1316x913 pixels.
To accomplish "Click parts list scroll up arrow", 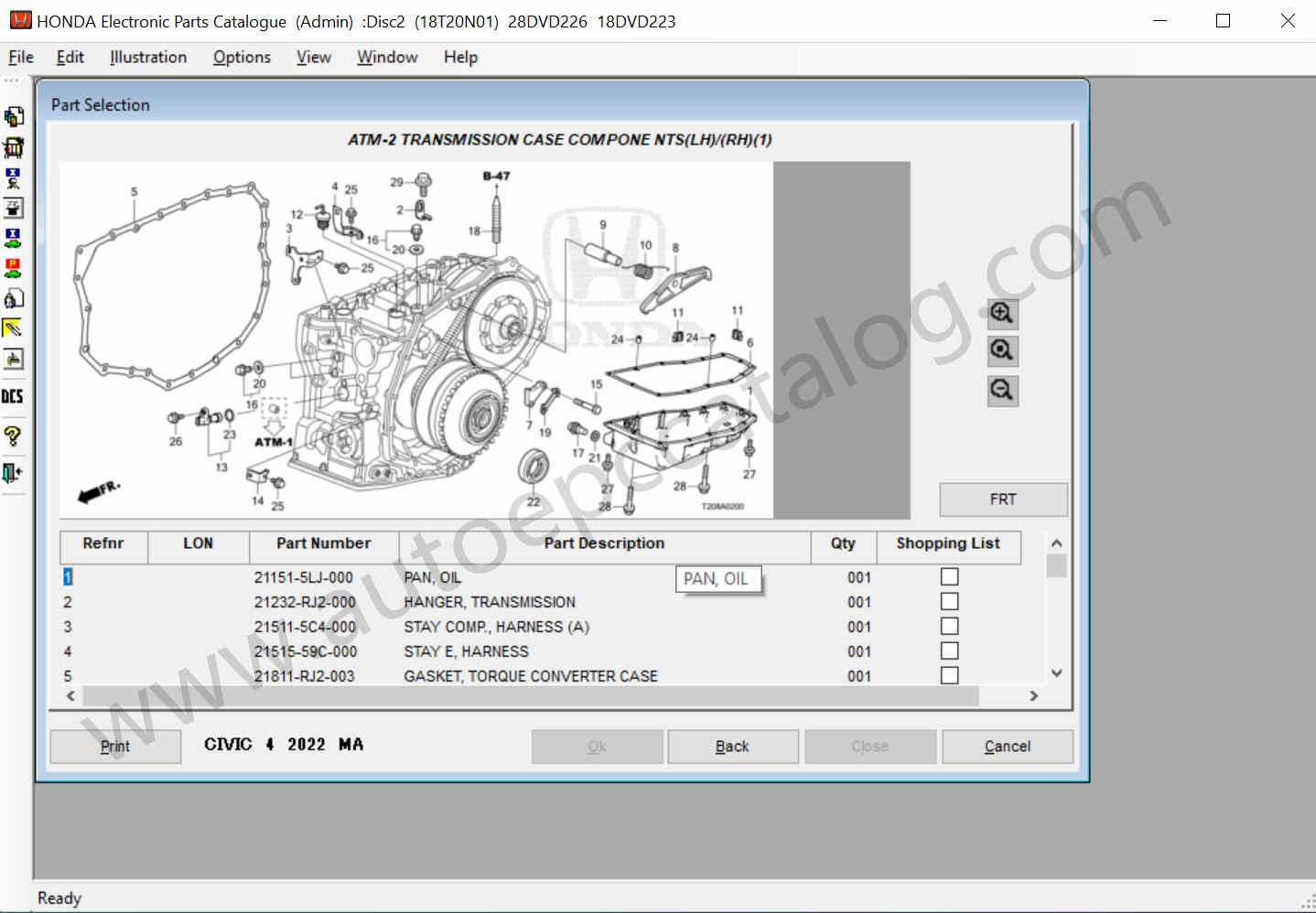I will (x=1056, y=542).
